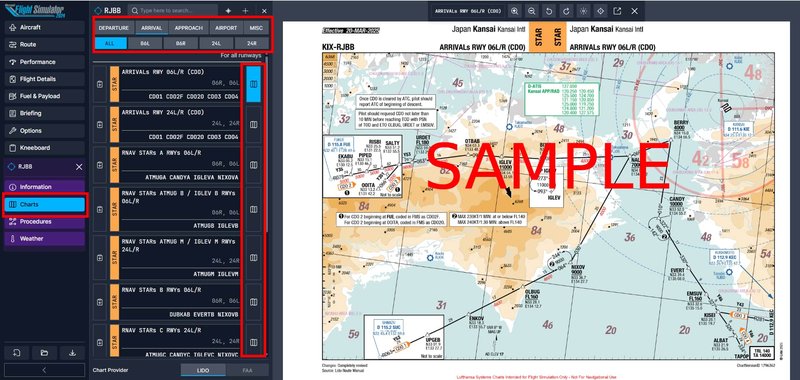Viewport: 800px width, 380px height.
Task: Switch to the DEPARTURE charts tab
Action: click(113, 28)
